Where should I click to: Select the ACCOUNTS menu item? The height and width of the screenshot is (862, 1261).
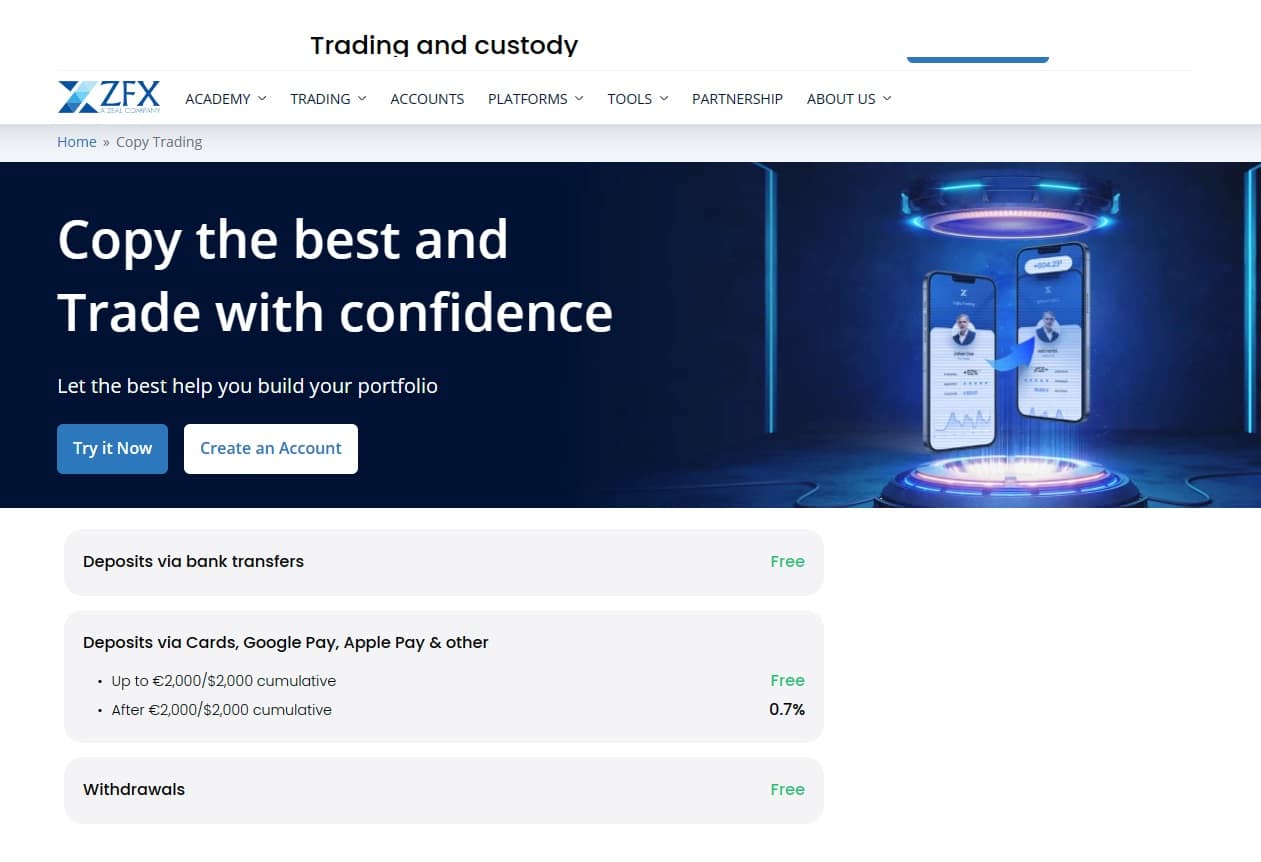pos(427,98)
